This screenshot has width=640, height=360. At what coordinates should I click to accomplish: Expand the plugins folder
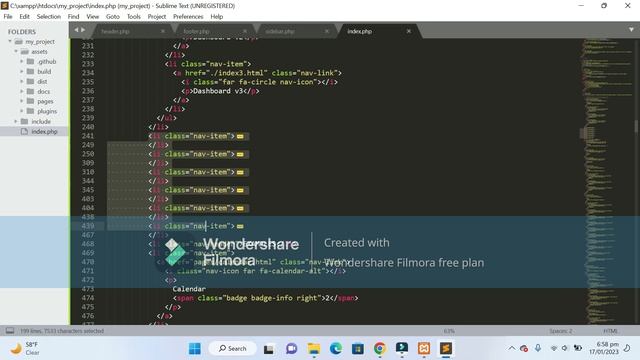click(22, 111)
